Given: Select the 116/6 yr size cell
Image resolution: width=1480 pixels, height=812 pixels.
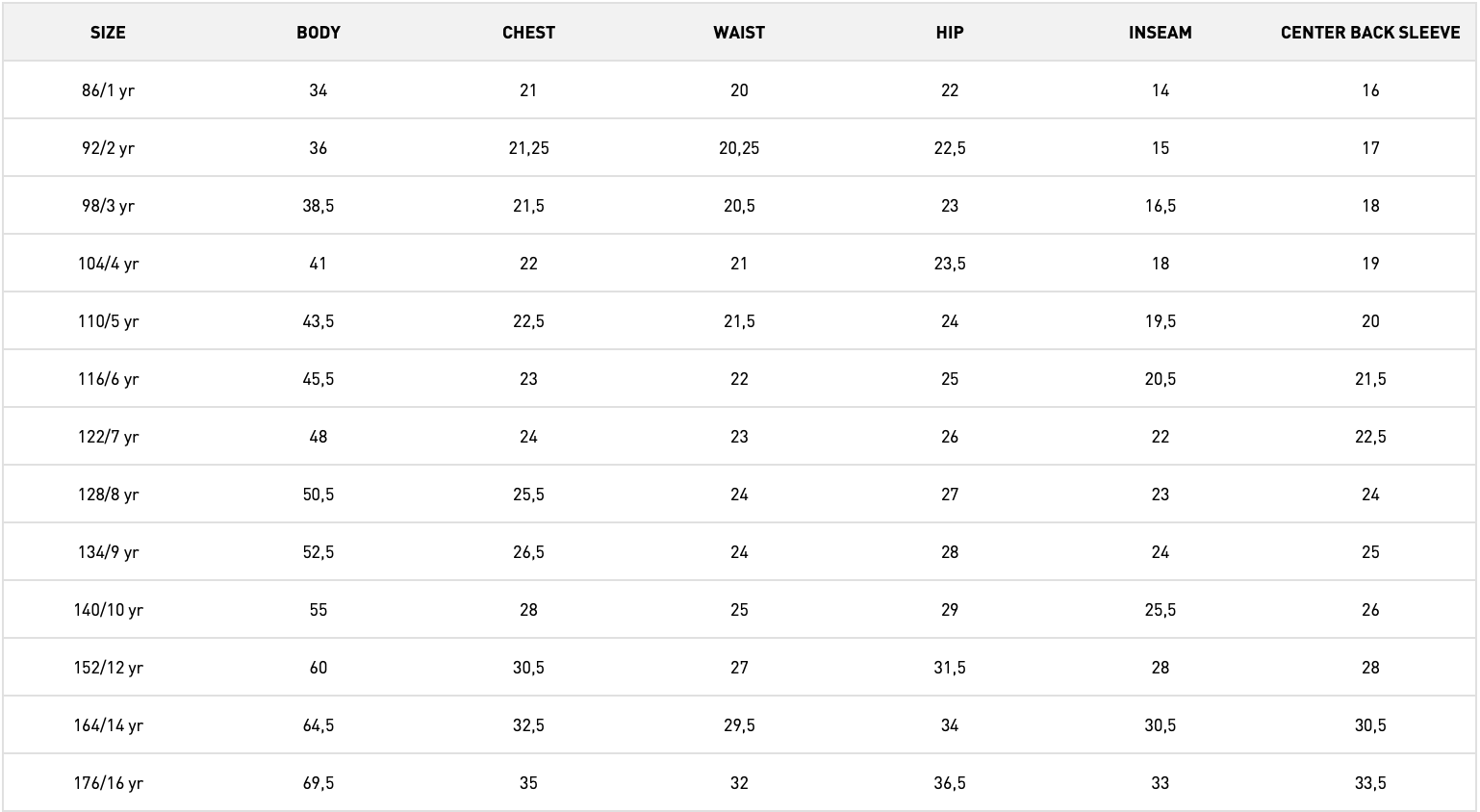Looking at the screenshot, I should point(108,379).
